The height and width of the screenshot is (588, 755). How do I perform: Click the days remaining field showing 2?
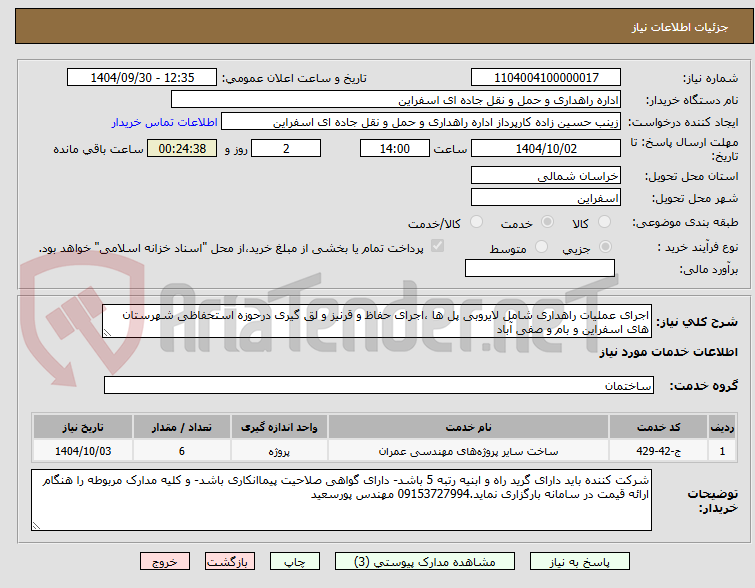pyautogui.click(x=286, y=148)
